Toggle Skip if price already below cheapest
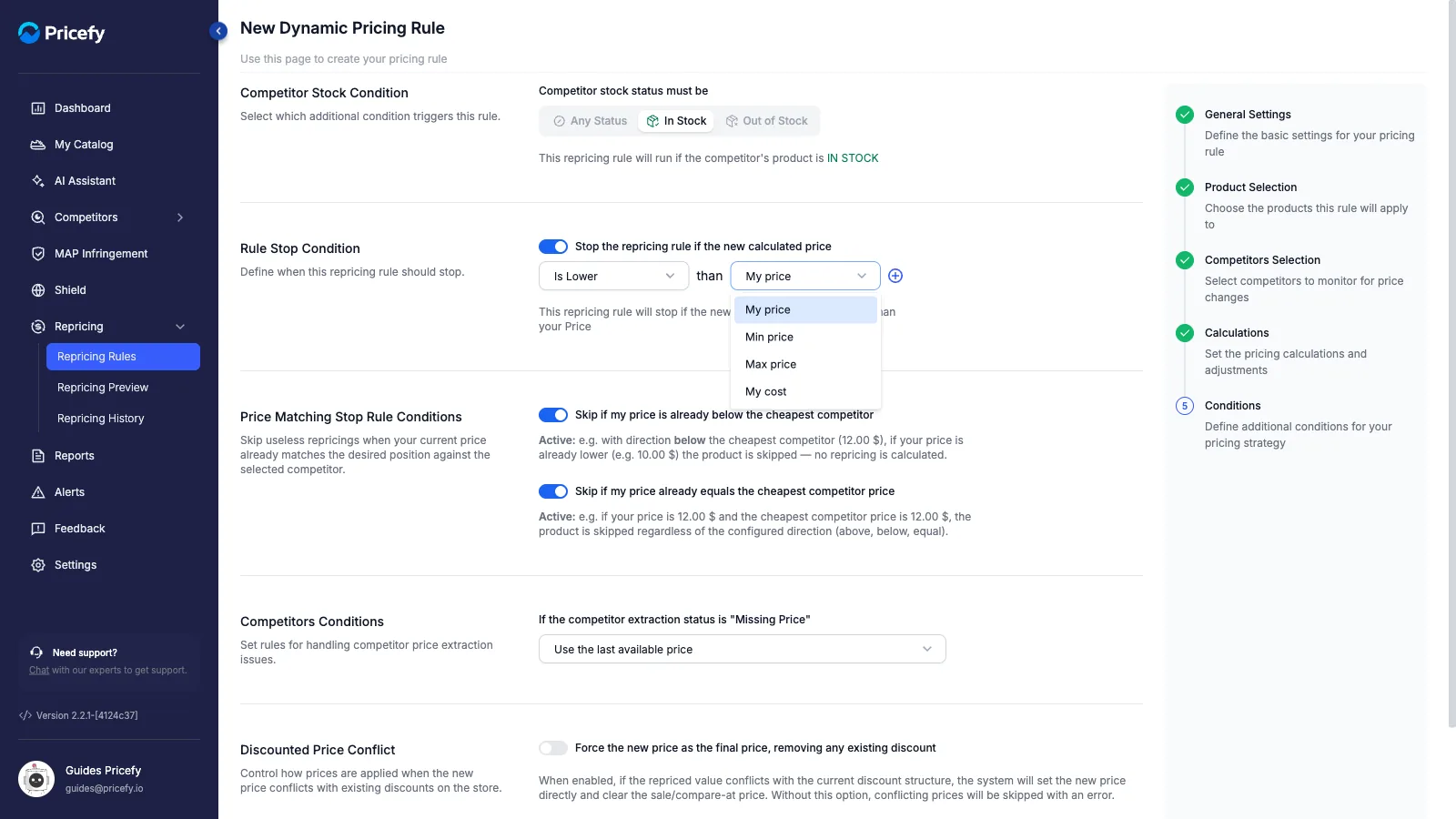Viewport: 1456px width, 819px height. point(553,415)
